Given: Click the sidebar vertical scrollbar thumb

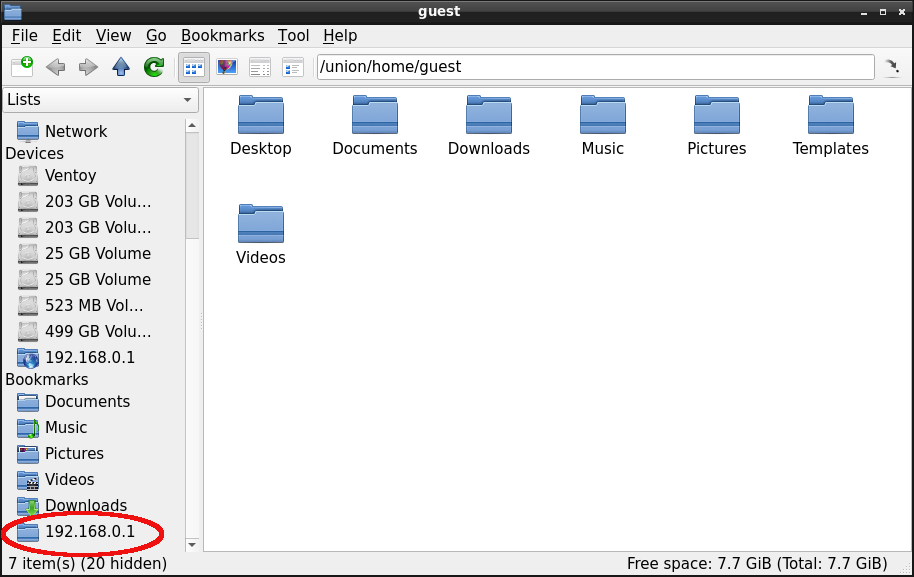Looking at the screenshot, I should pyautogui.click(x=192, y=186).
